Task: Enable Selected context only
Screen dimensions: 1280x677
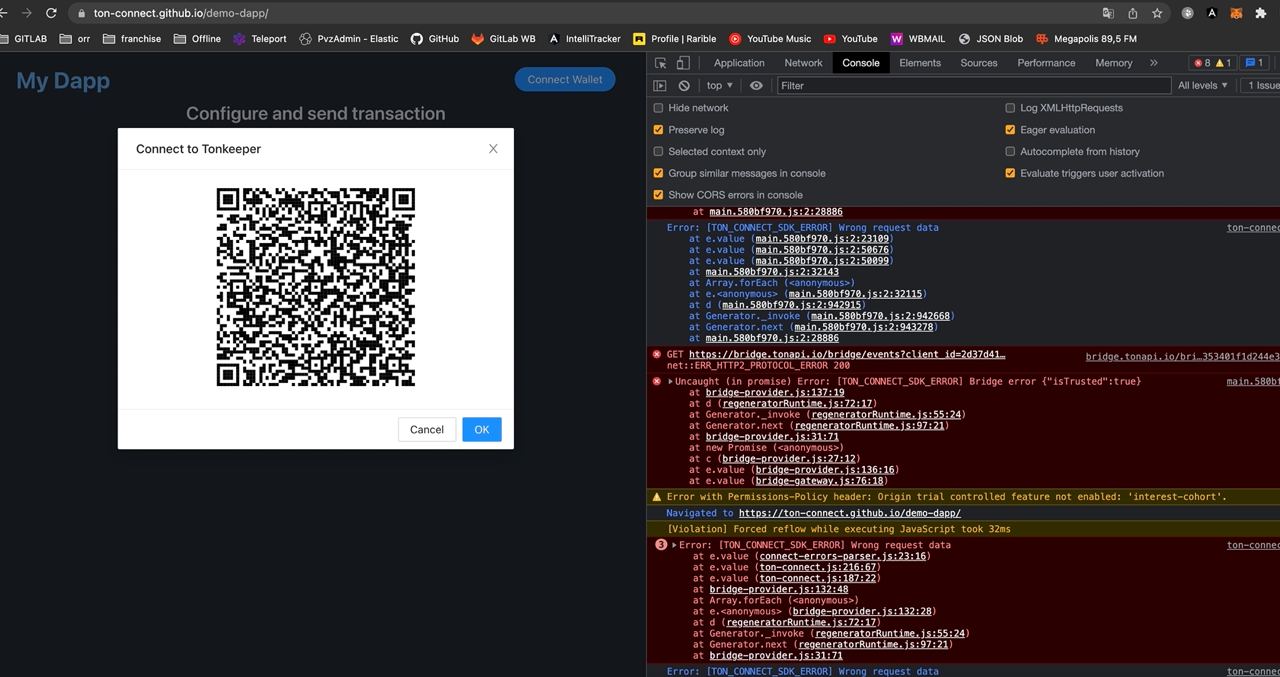Action: (x=658, y=152)
